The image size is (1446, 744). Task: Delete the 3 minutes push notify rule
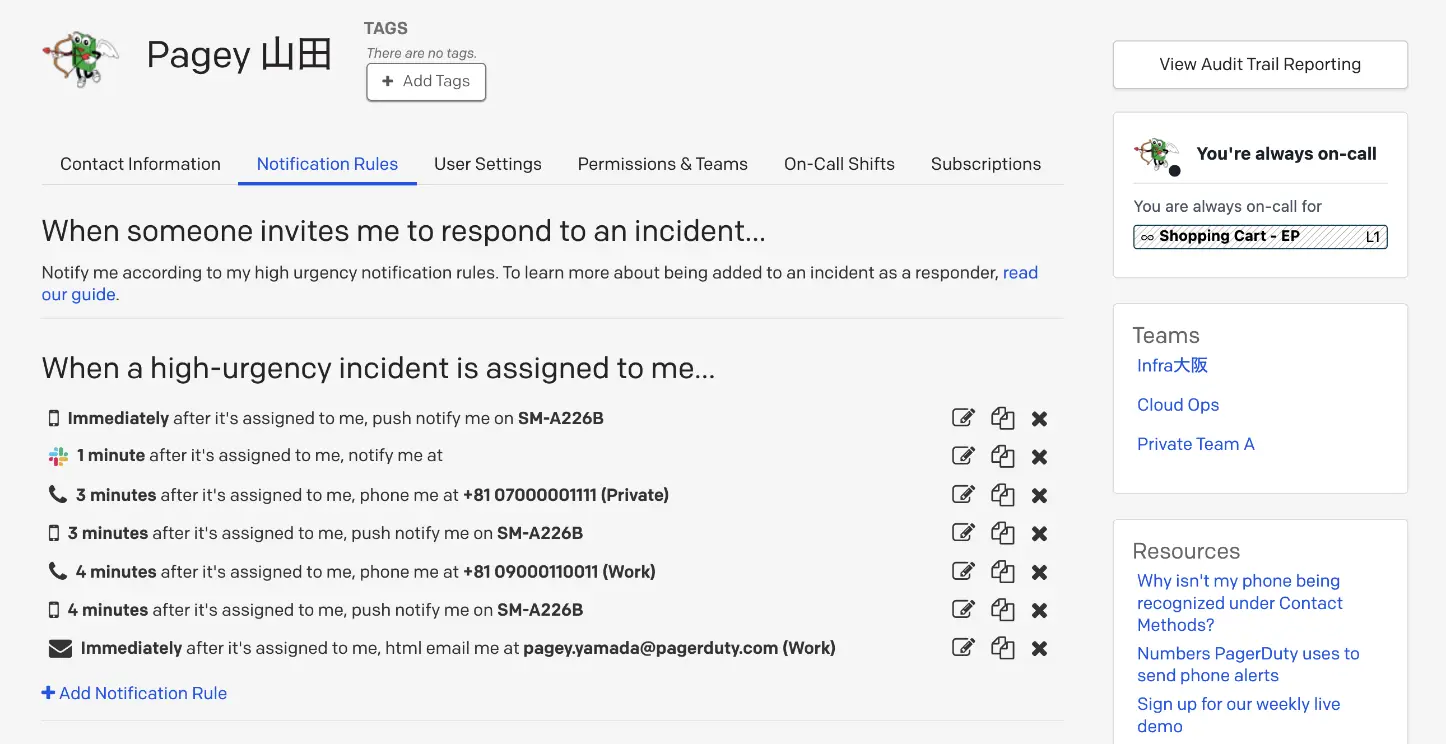tap(1040, 534)
